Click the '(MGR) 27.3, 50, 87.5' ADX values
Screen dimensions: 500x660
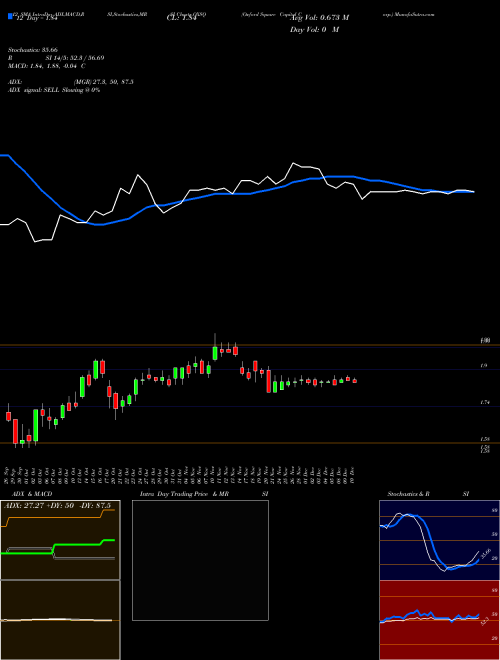[104, 82]
